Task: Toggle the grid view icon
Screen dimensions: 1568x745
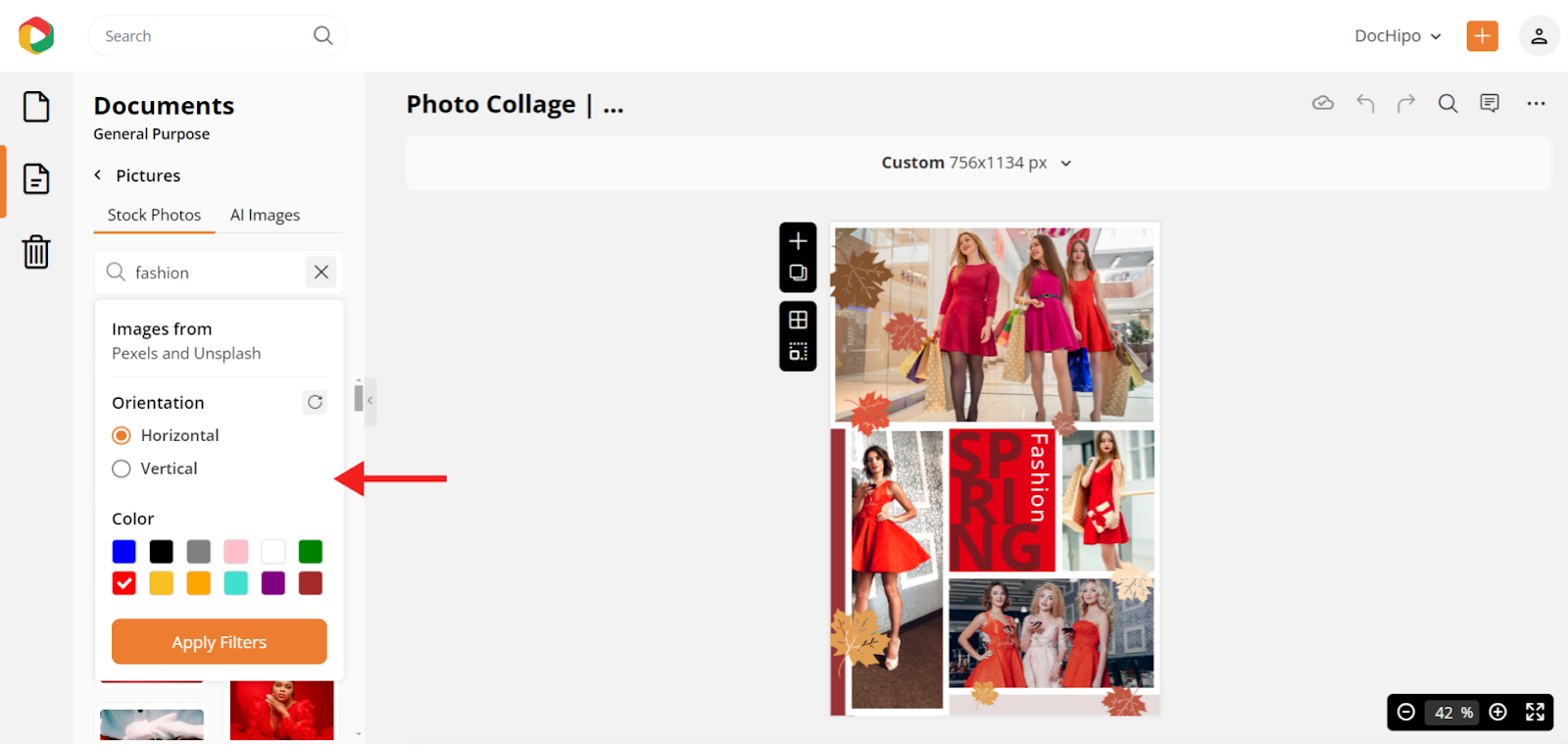Action: click(x=798, y=320)
